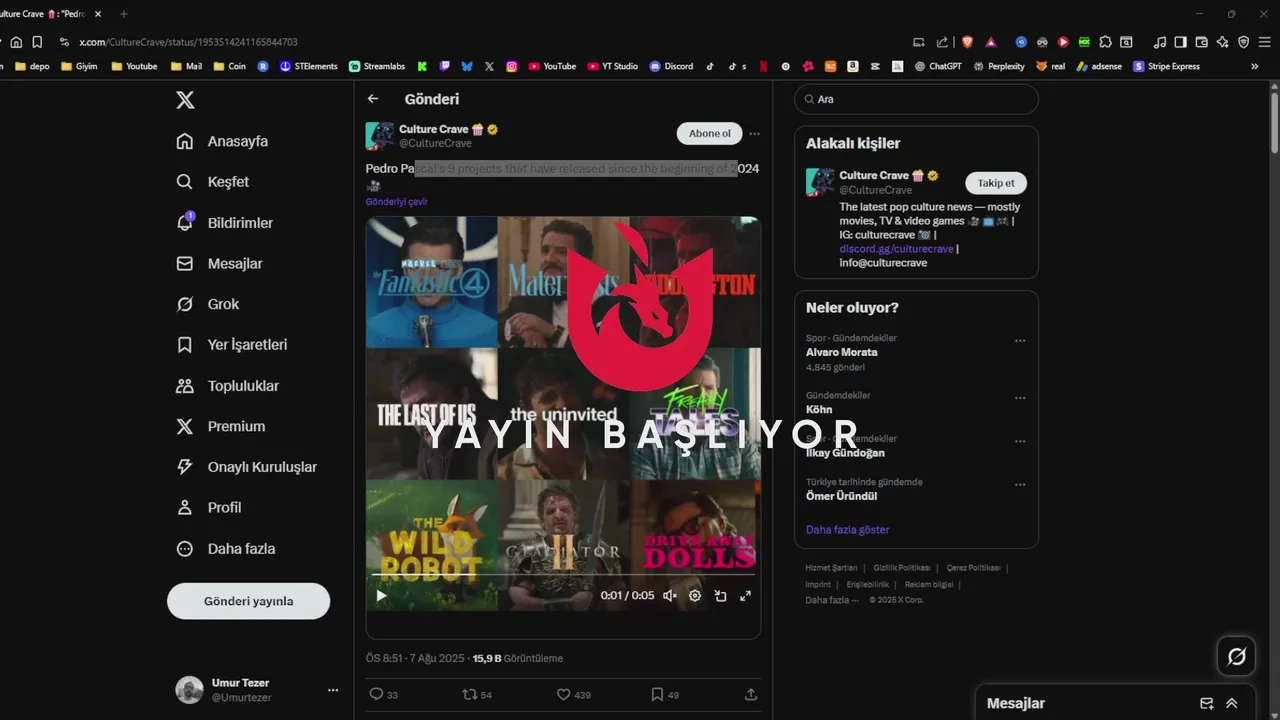
Task: Click the address bar URL
Action: 189,42
